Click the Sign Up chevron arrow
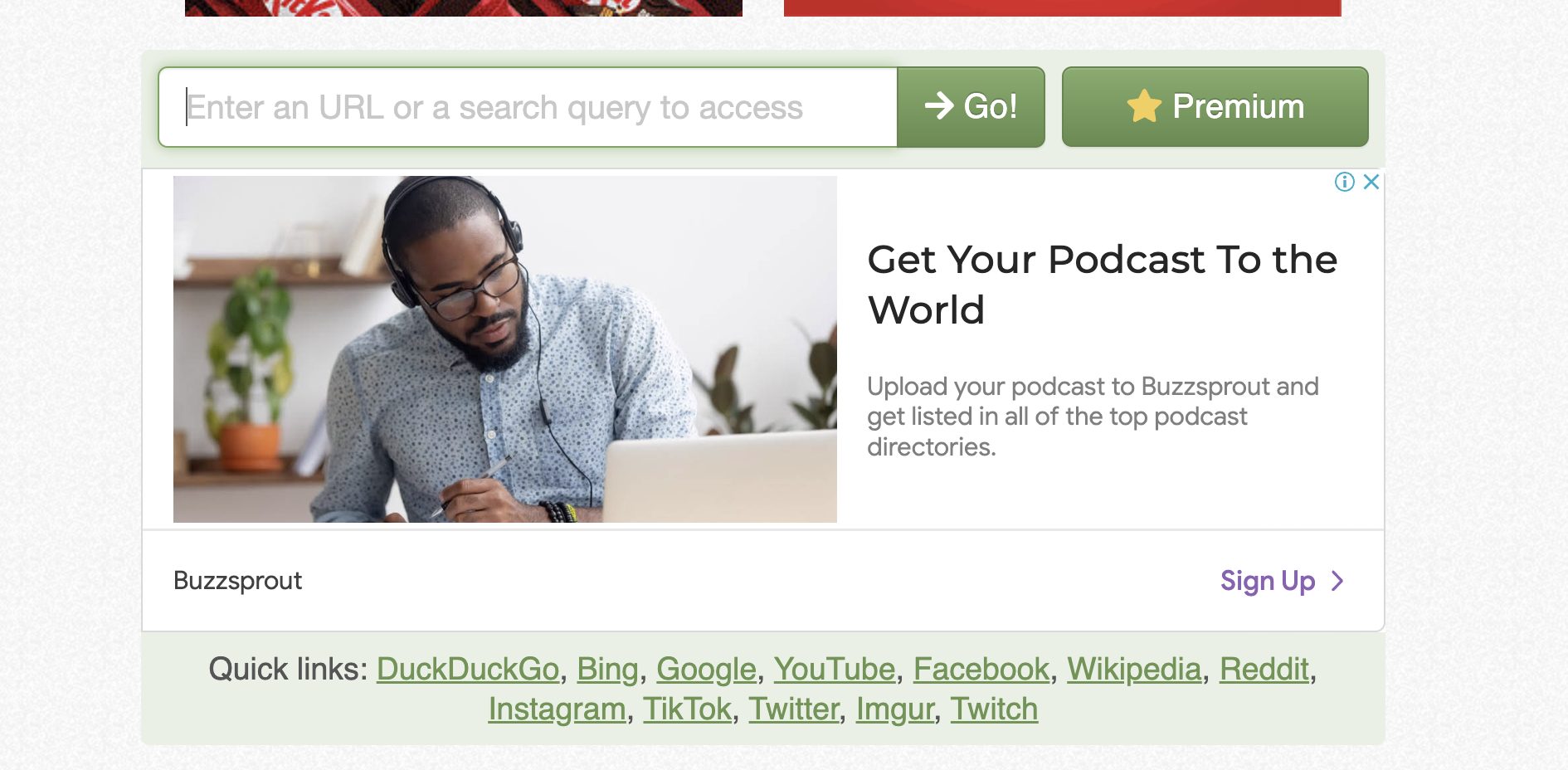Image resolution: width=1568 pixels, height=770 pixels. [x=1337, y=581]
